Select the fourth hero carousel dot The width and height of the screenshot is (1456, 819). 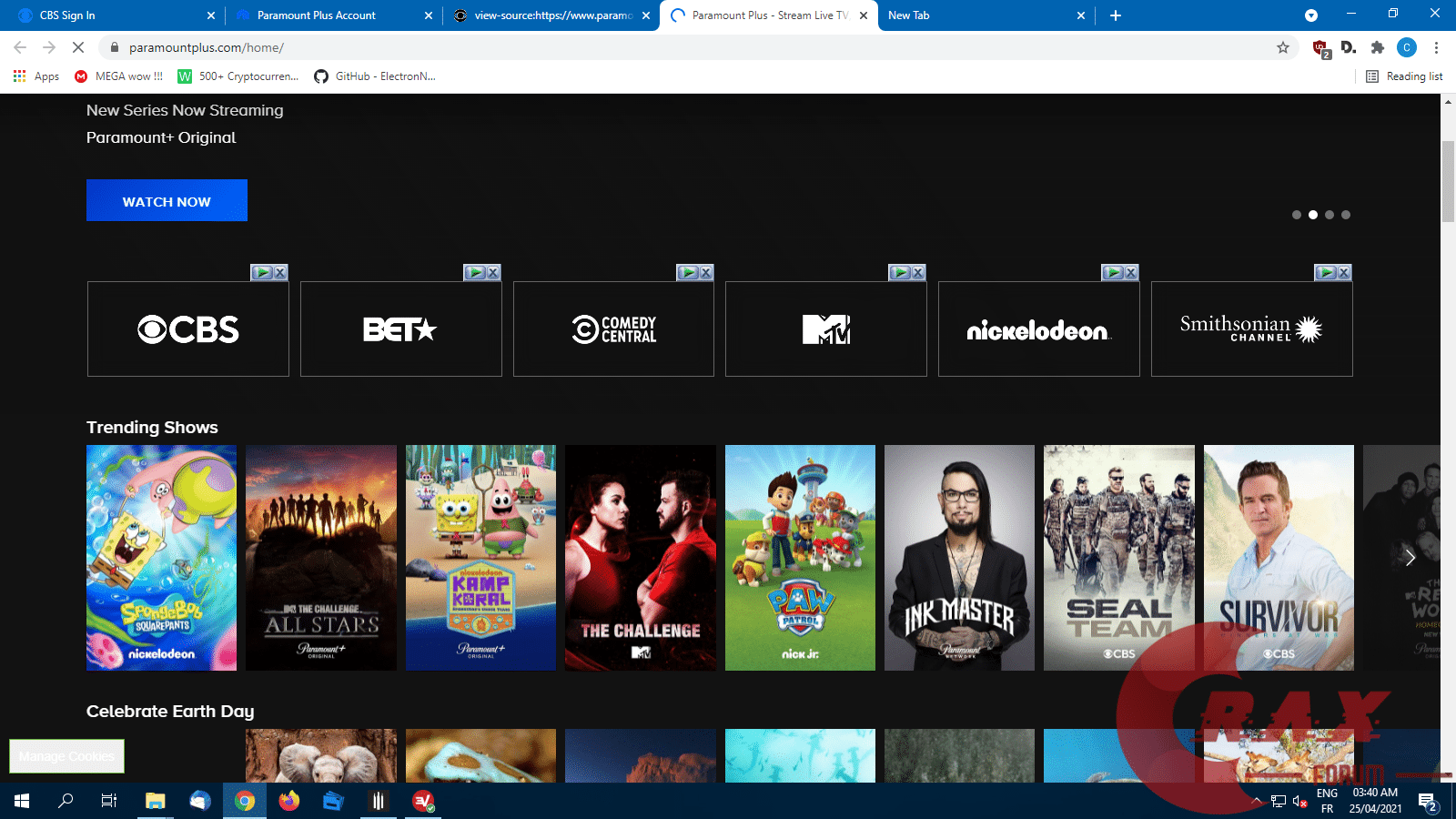(1346, 215)
